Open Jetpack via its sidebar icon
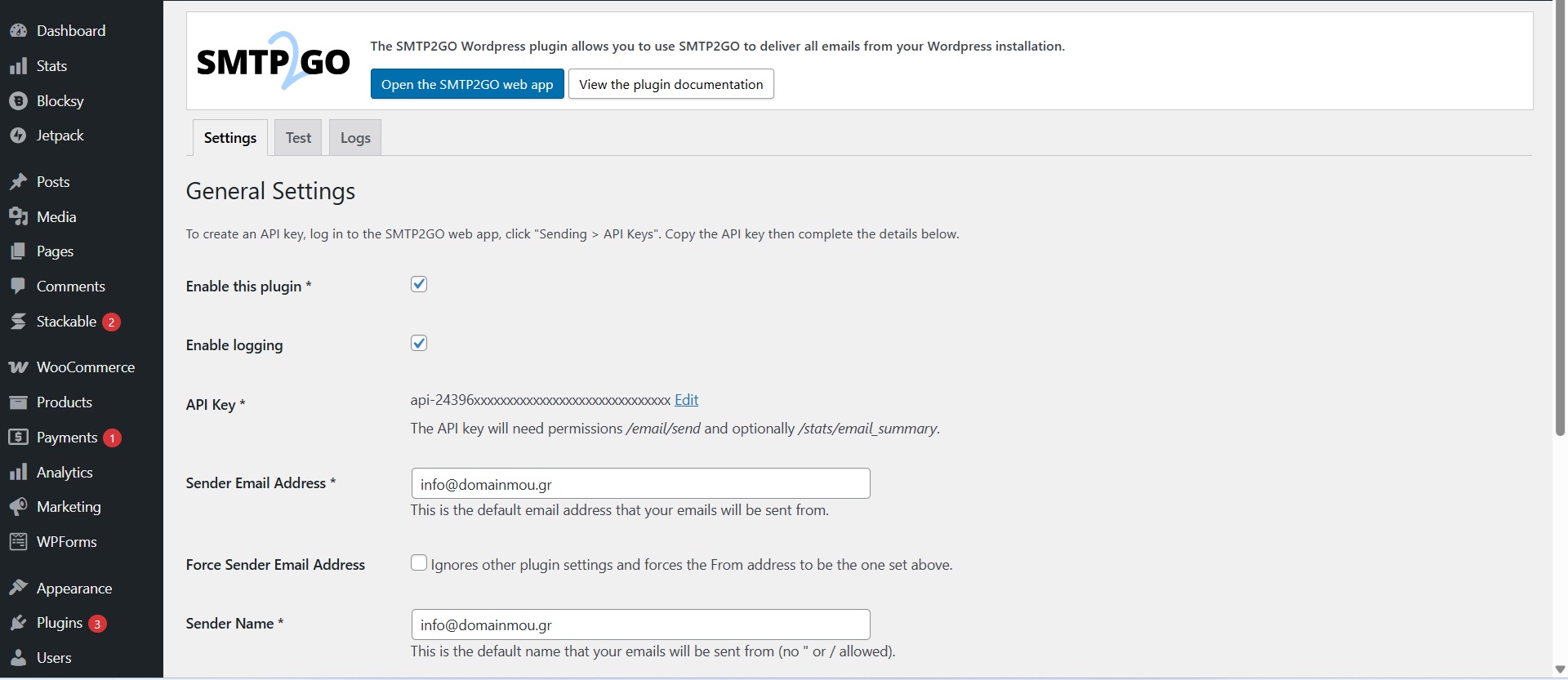The height and width of the screenshot is (680, 1568). (x=18, y=136)
